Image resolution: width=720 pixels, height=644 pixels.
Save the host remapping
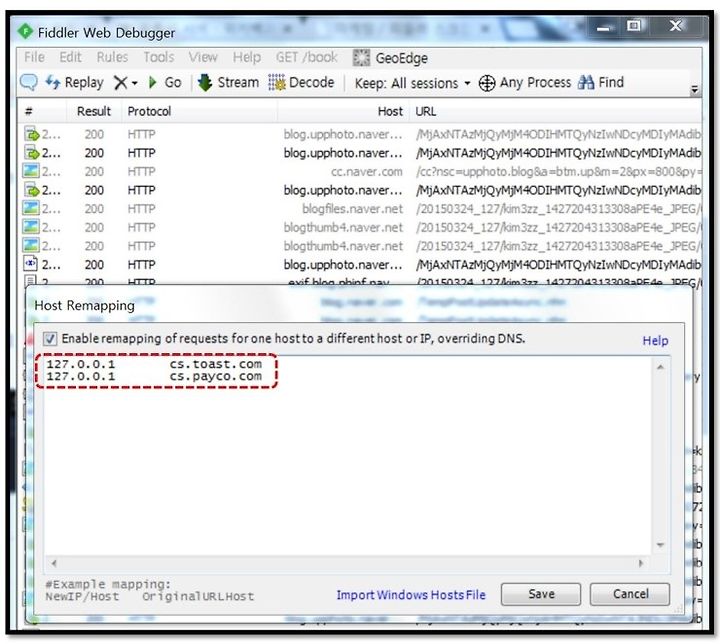point(541,594)
